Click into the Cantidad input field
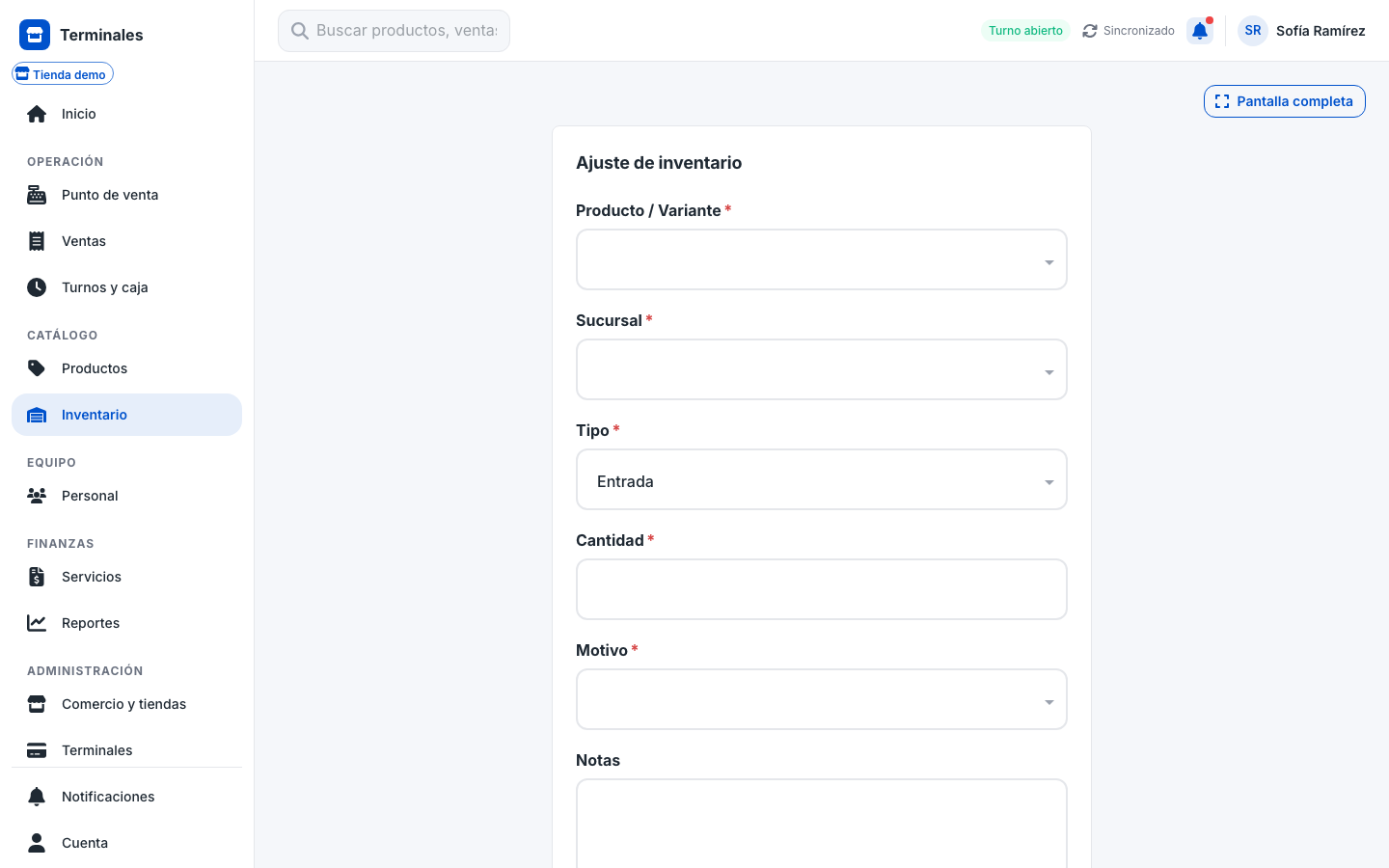This screenshot has height=868, width=1389. (822, 589)
